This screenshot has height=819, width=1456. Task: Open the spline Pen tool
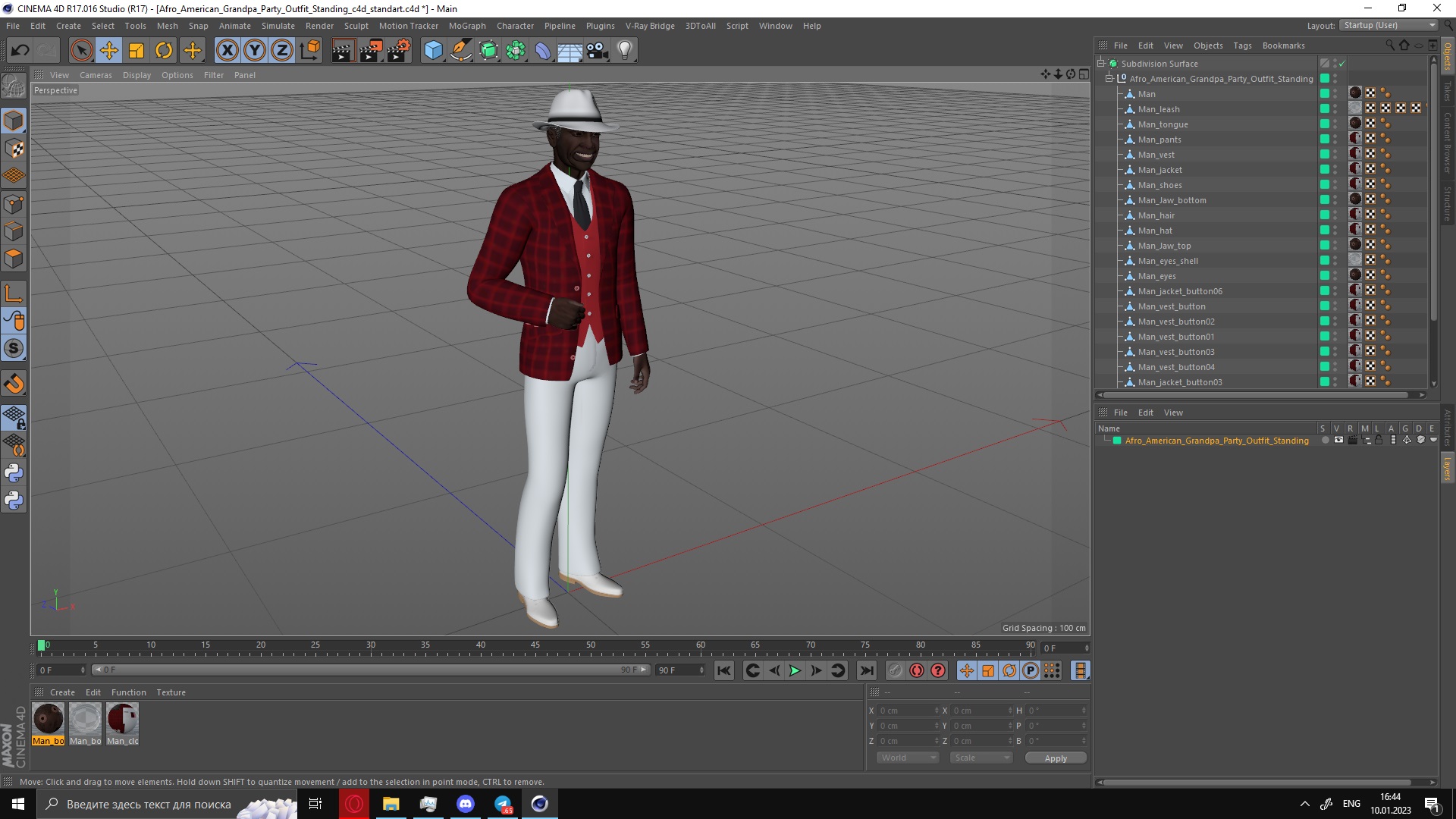tap(460, 51)
